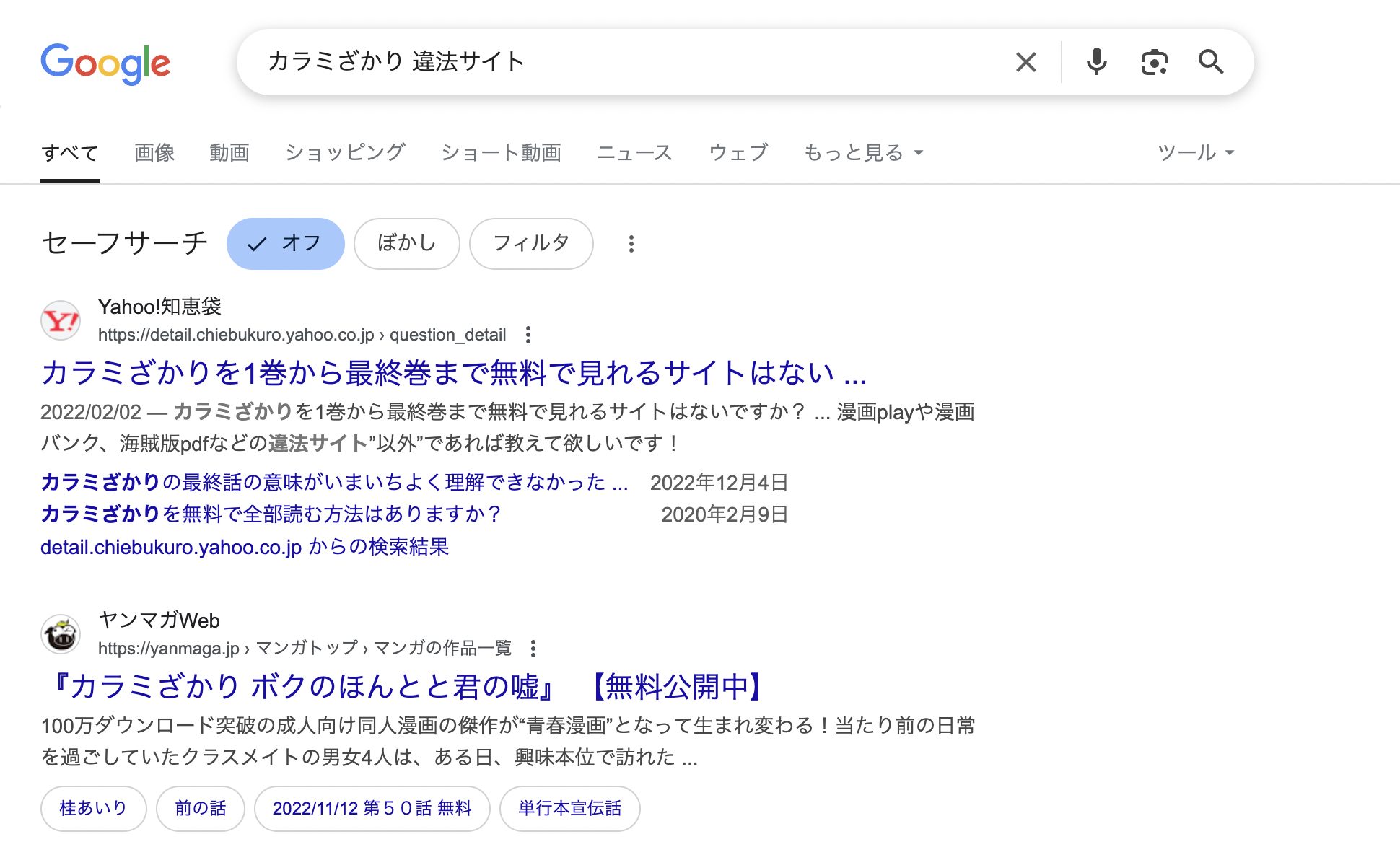1400x860 pixels.
Task: Click inside the search input field
Action: pos(577,62)
